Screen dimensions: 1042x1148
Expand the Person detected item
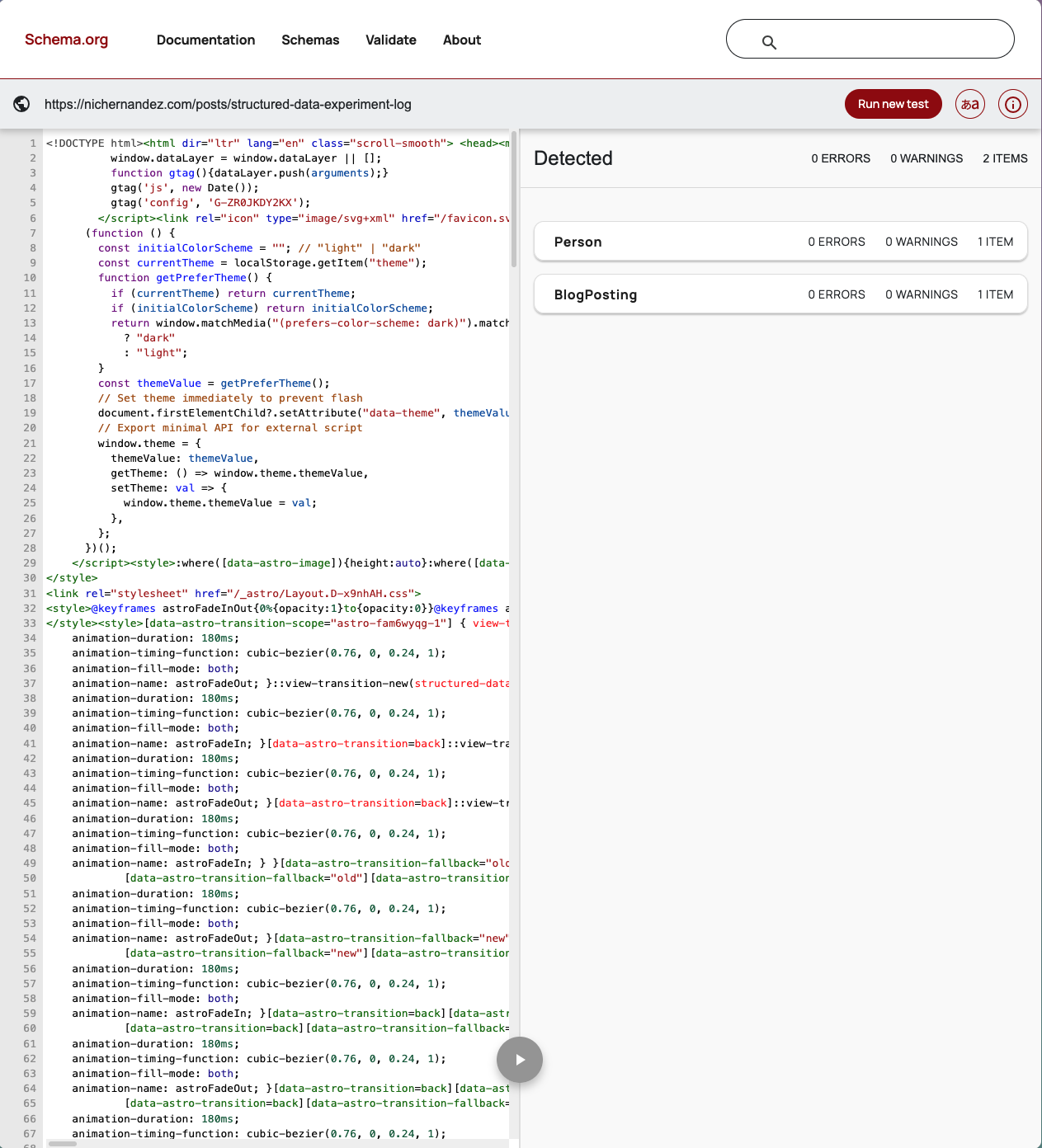tap(780, 242)
